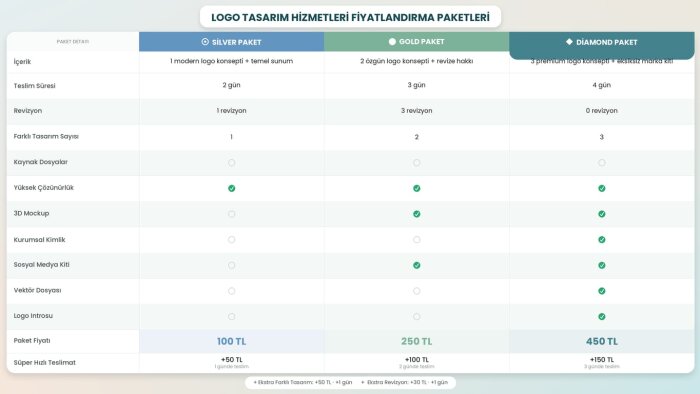Click the Yüksek Çözünürlük row label

tap(43, 188)
